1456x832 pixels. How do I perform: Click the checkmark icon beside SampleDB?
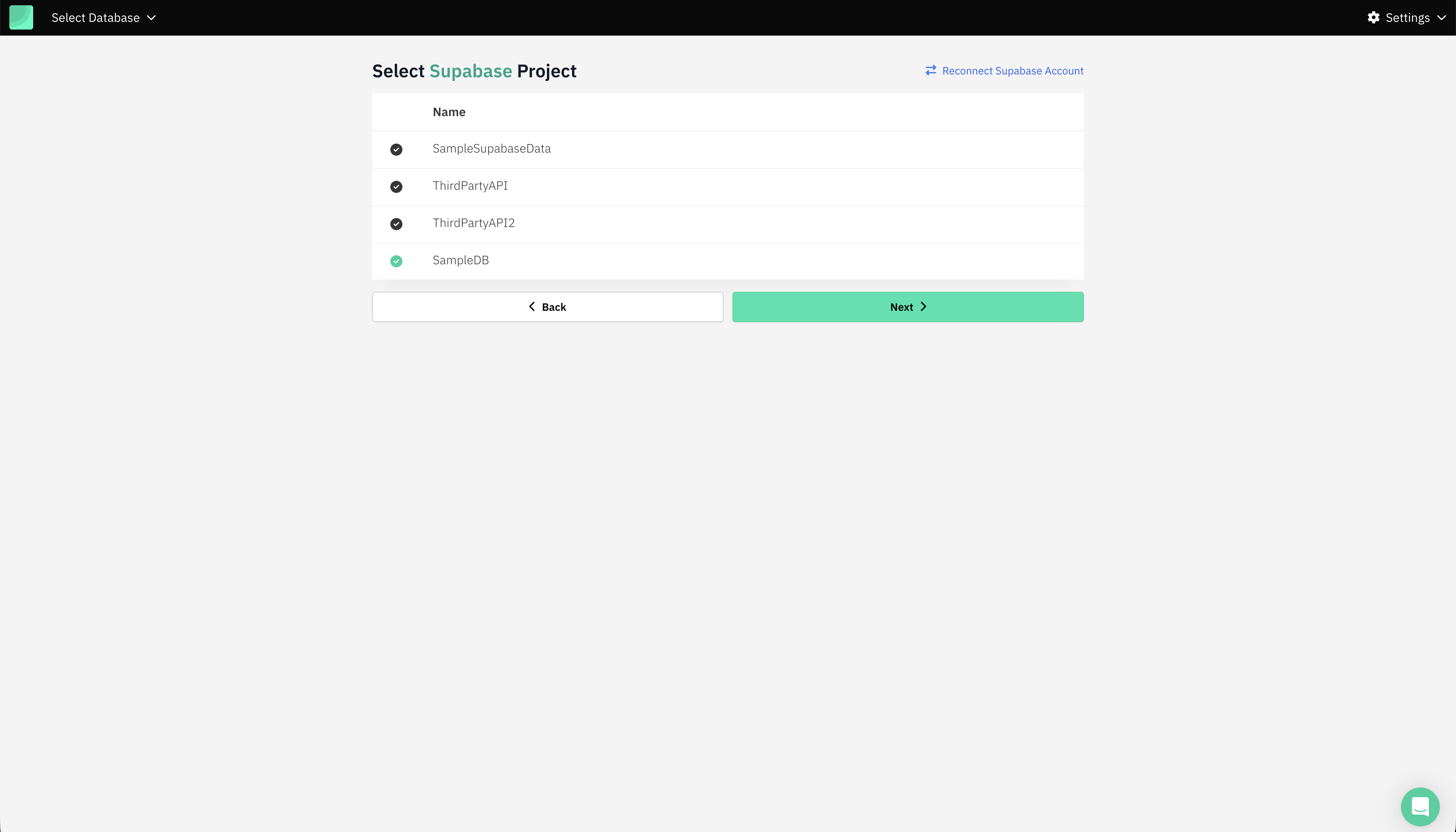(x=396, y=261)
